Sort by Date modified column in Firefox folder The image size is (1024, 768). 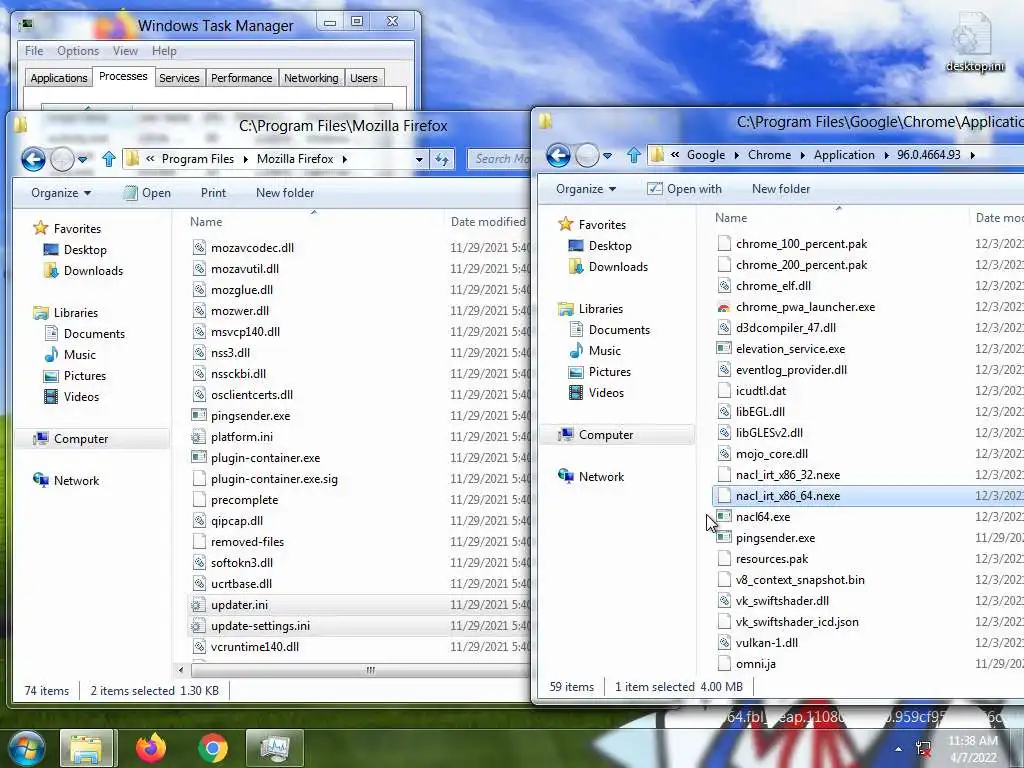click(x=488, y=221)
